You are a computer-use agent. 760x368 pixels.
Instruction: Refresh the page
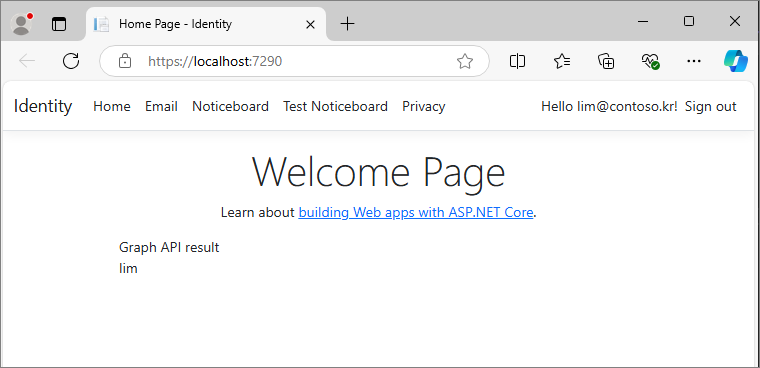[71, 61]
